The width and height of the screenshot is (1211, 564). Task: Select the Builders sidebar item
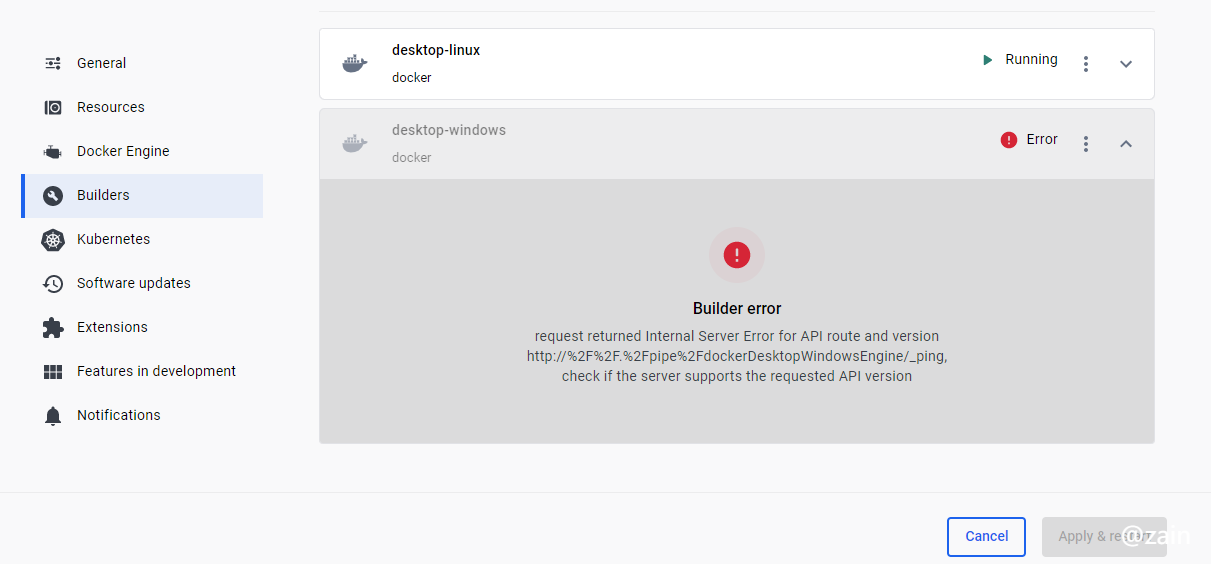pyautogui.click(x=142, y=195)
